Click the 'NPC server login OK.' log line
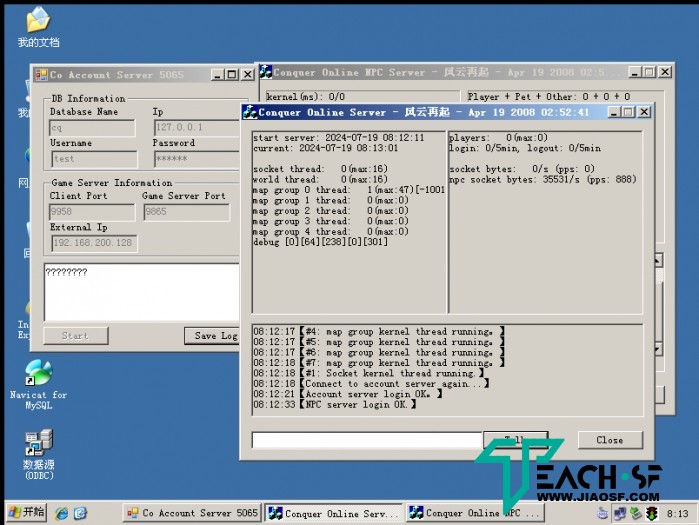 335,405
